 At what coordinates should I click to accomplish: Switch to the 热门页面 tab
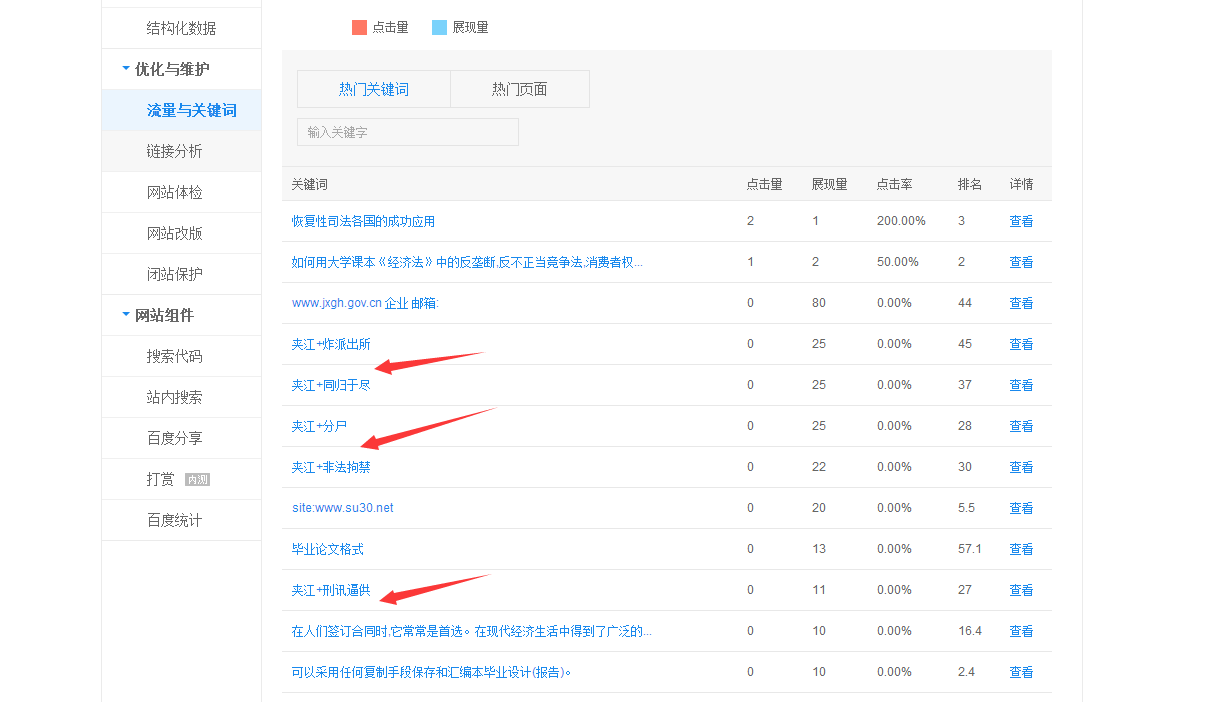[519, 89]
